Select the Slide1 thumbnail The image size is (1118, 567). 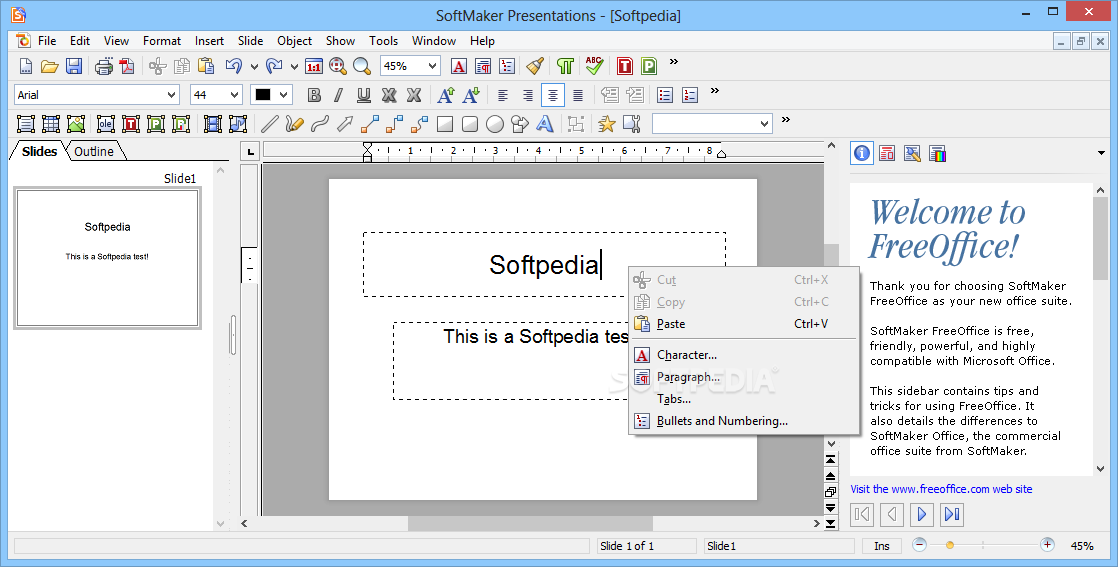tap(108, 257)
